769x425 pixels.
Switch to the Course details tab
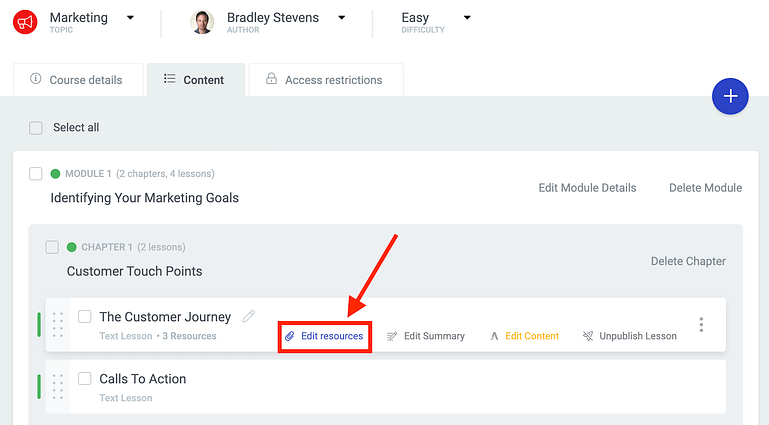coord(76,80)
